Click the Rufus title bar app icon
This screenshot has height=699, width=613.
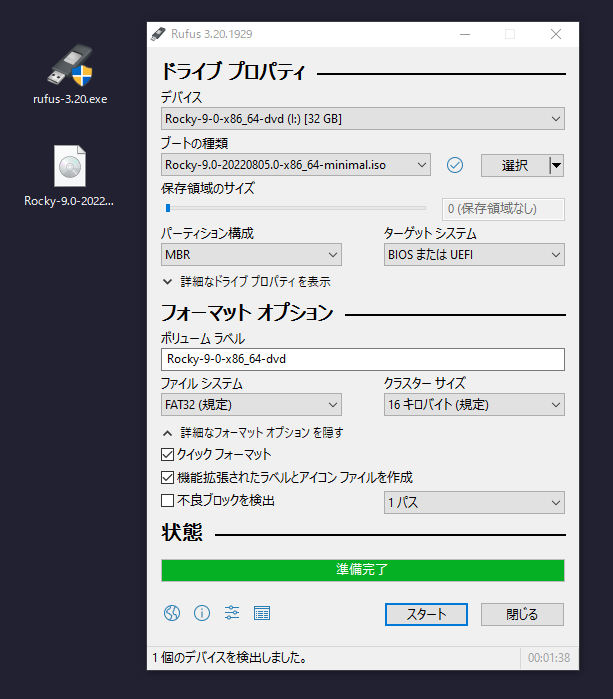pyautogui.click(x=158, y=34)
